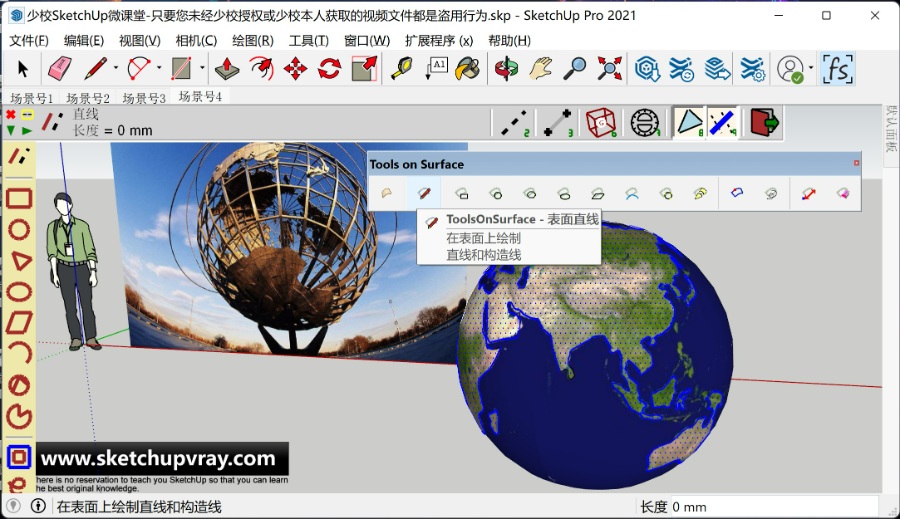
Task: Click the signed-in user account icon
Action: [790, 69]
